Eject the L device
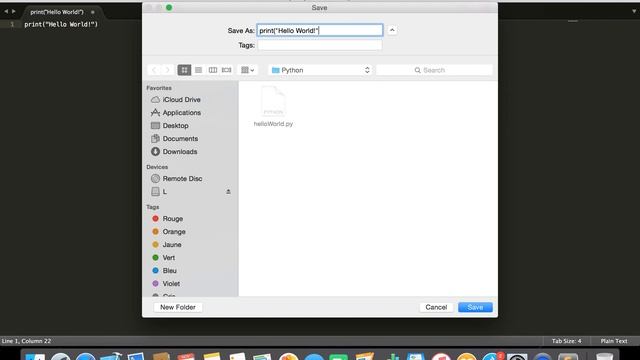The width and height of the screenshot is (640, 360). pos(228,192)
